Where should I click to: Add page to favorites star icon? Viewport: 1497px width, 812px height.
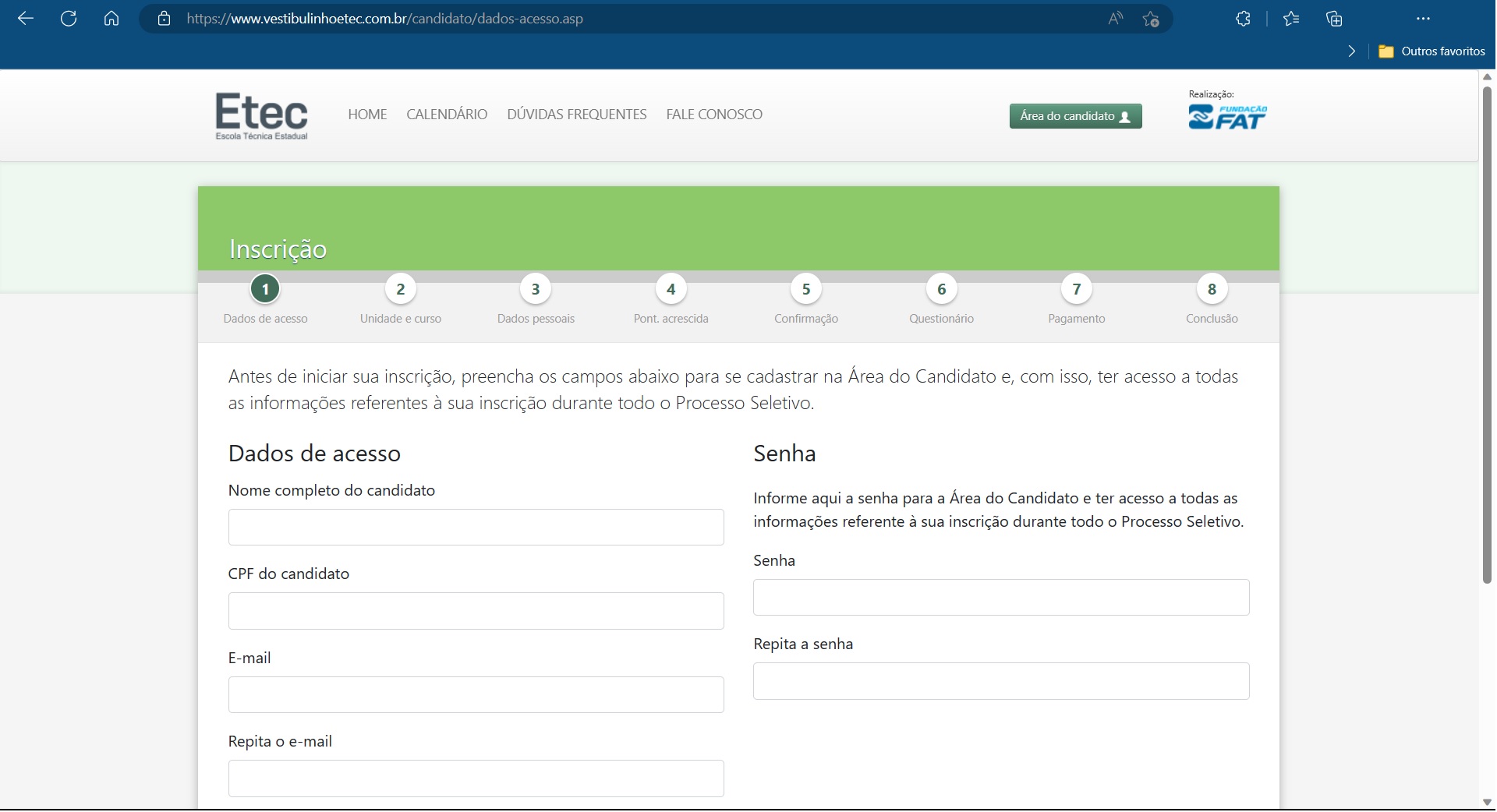click(1151, 19)
